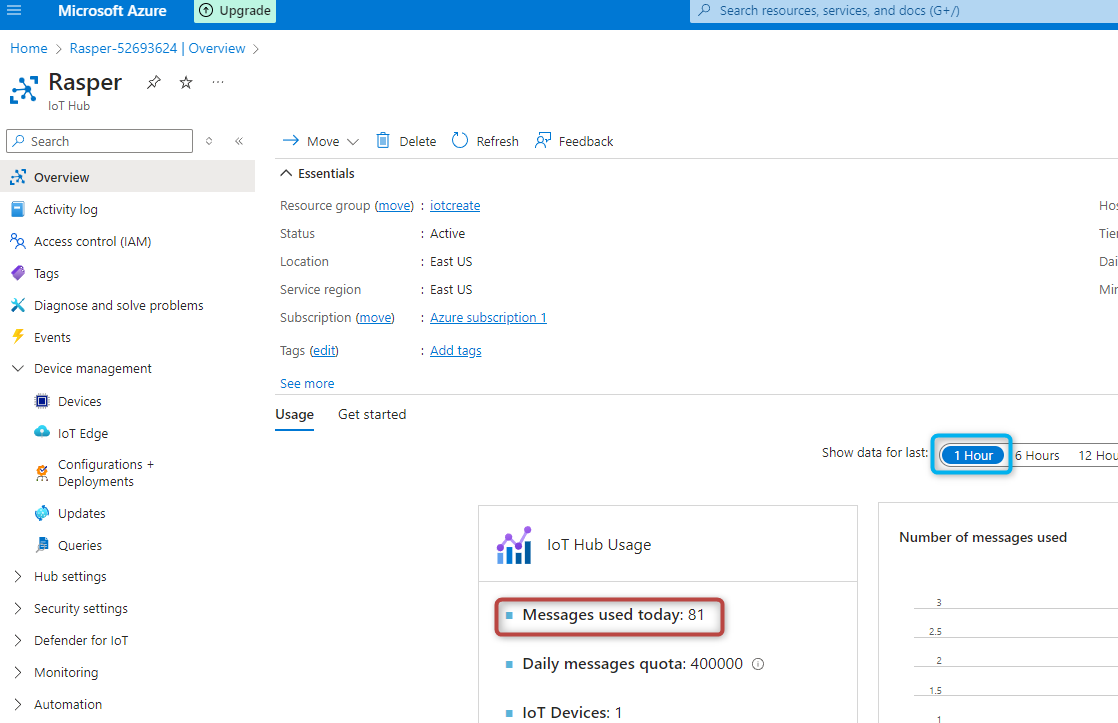
Task: Open Queries under Device management
Action: tap(80, 545)
